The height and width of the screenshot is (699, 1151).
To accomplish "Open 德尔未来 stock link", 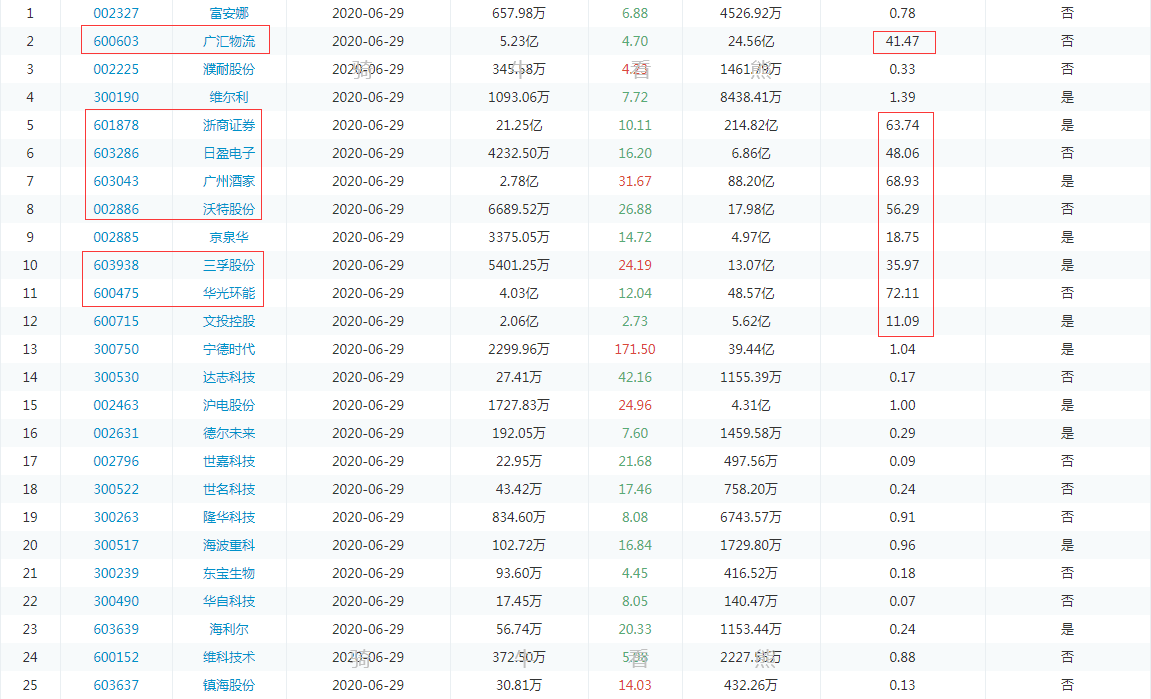I will (x=229, y=433).
